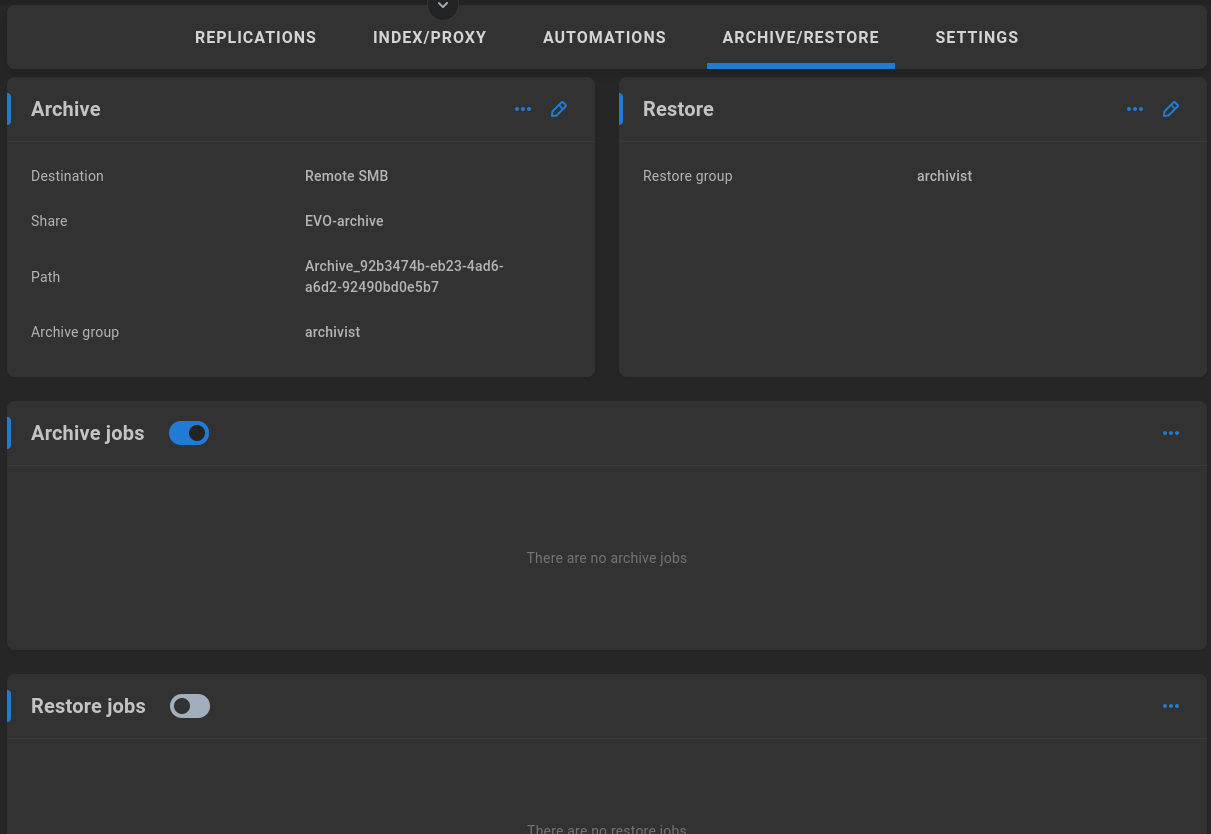The image size is (1211, 834).
Task: Click the pencil icon in the Restore panel
Action: (1171, 109)
